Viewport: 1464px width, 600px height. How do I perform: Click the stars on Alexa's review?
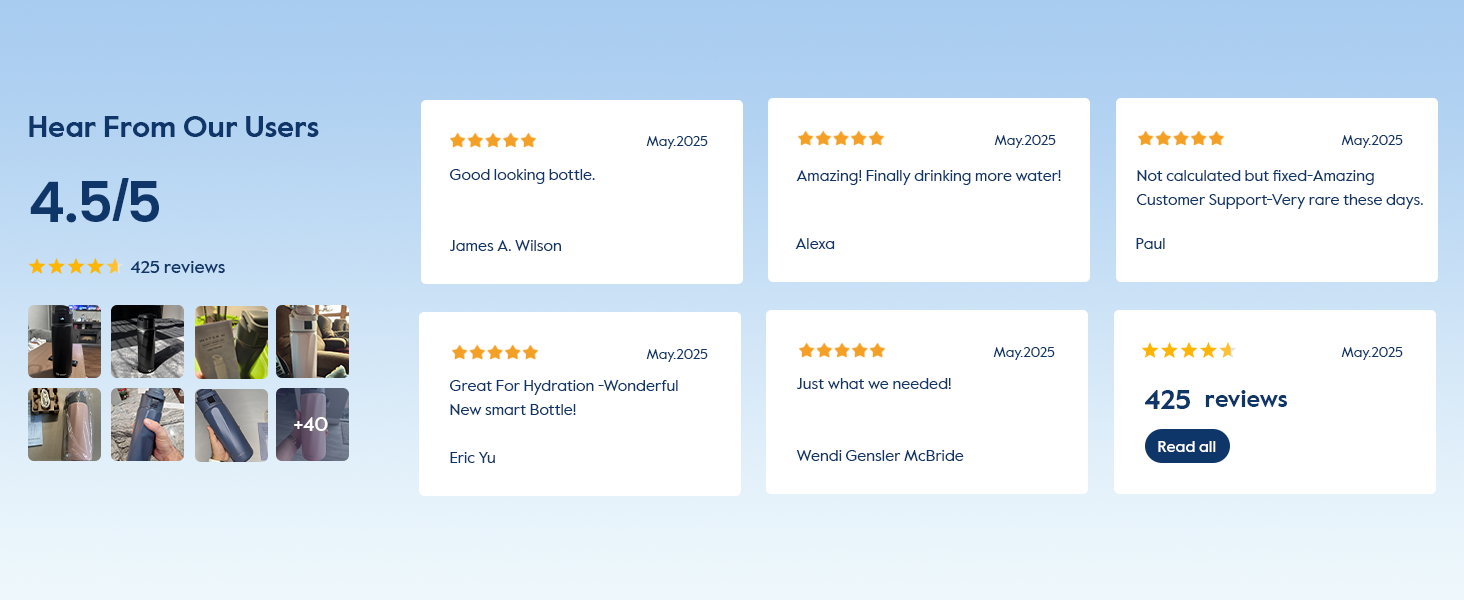[841, 139]
